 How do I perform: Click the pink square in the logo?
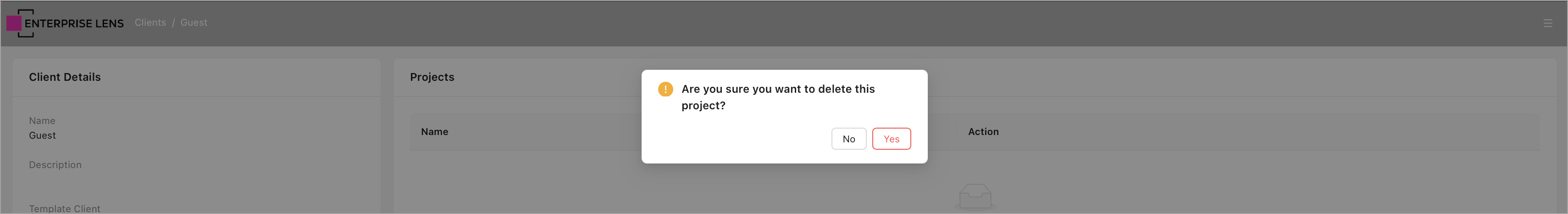point(14,23)
